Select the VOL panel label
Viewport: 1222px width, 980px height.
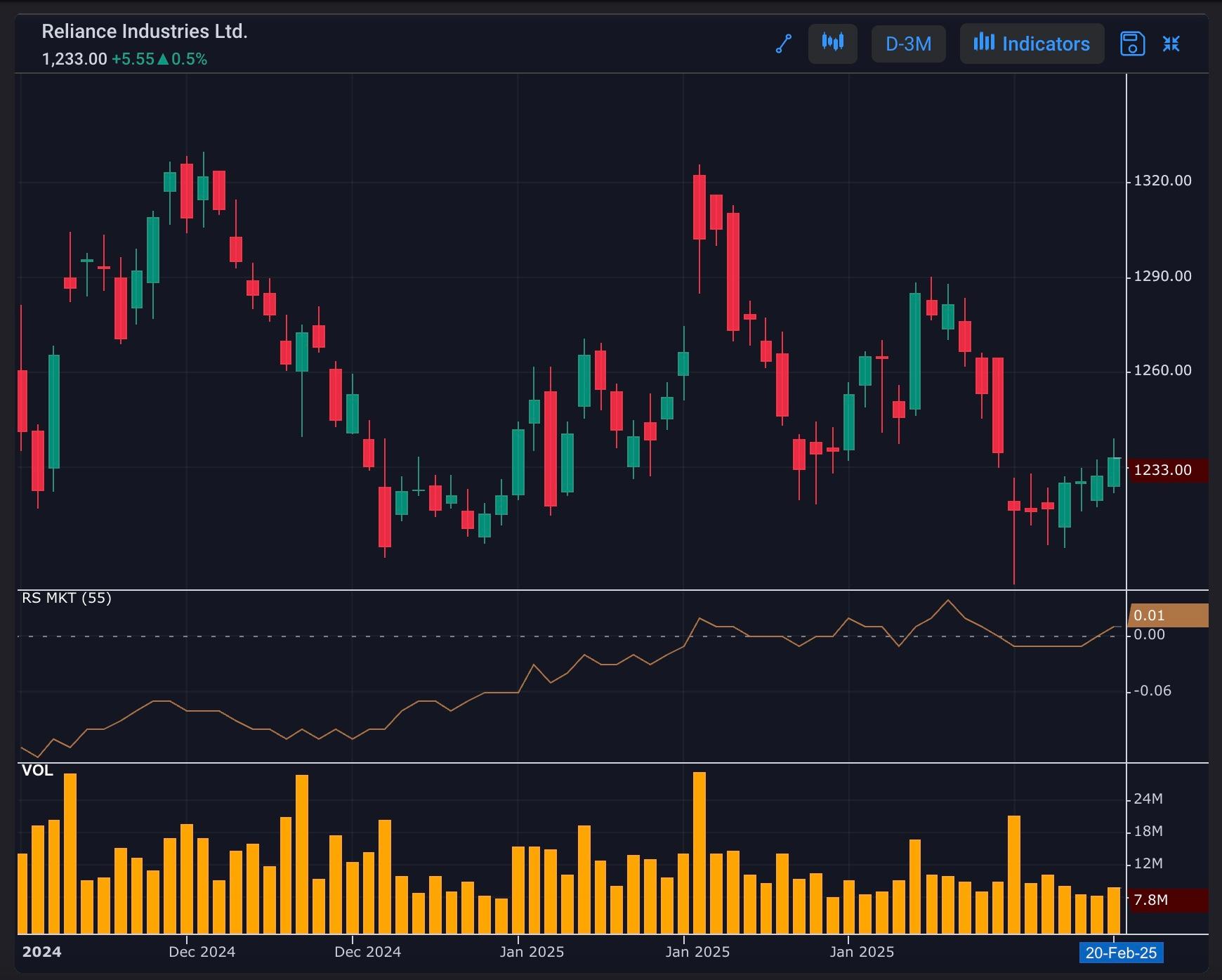point(37,771)
